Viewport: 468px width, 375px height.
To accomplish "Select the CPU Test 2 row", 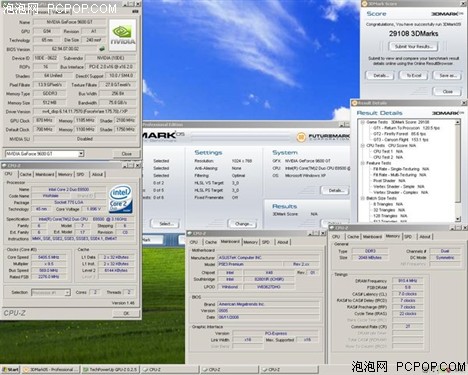I will tap(388, 157).
